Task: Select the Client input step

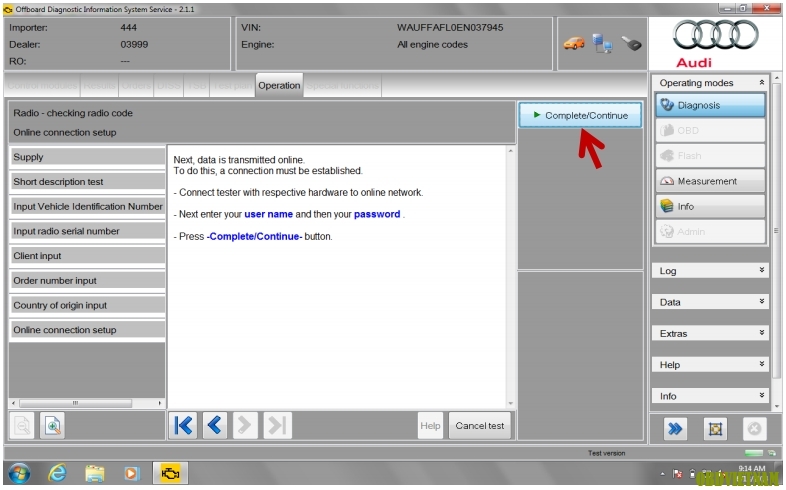Action: coord(87,256)
